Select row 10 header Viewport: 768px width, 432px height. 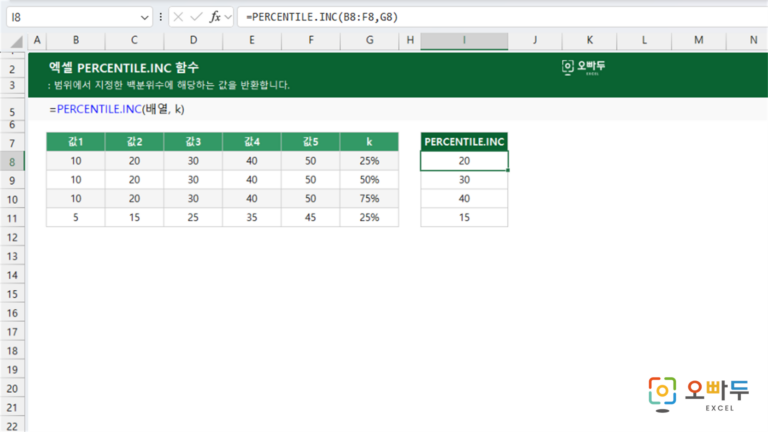[12, 199]
